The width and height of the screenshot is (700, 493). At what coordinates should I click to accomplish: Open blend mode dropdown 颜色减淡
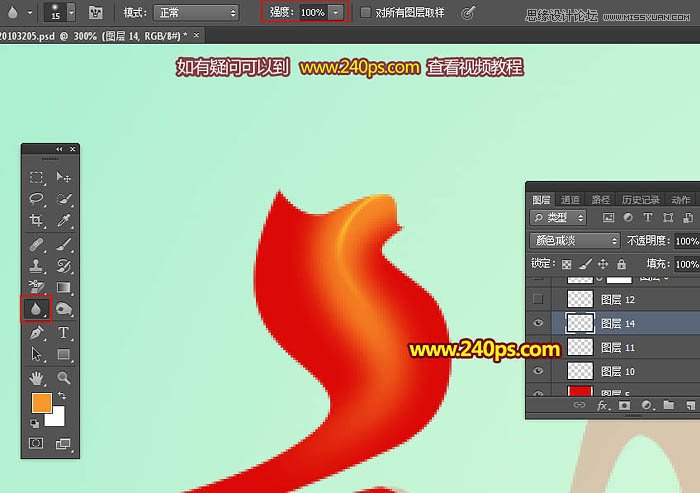575,241
